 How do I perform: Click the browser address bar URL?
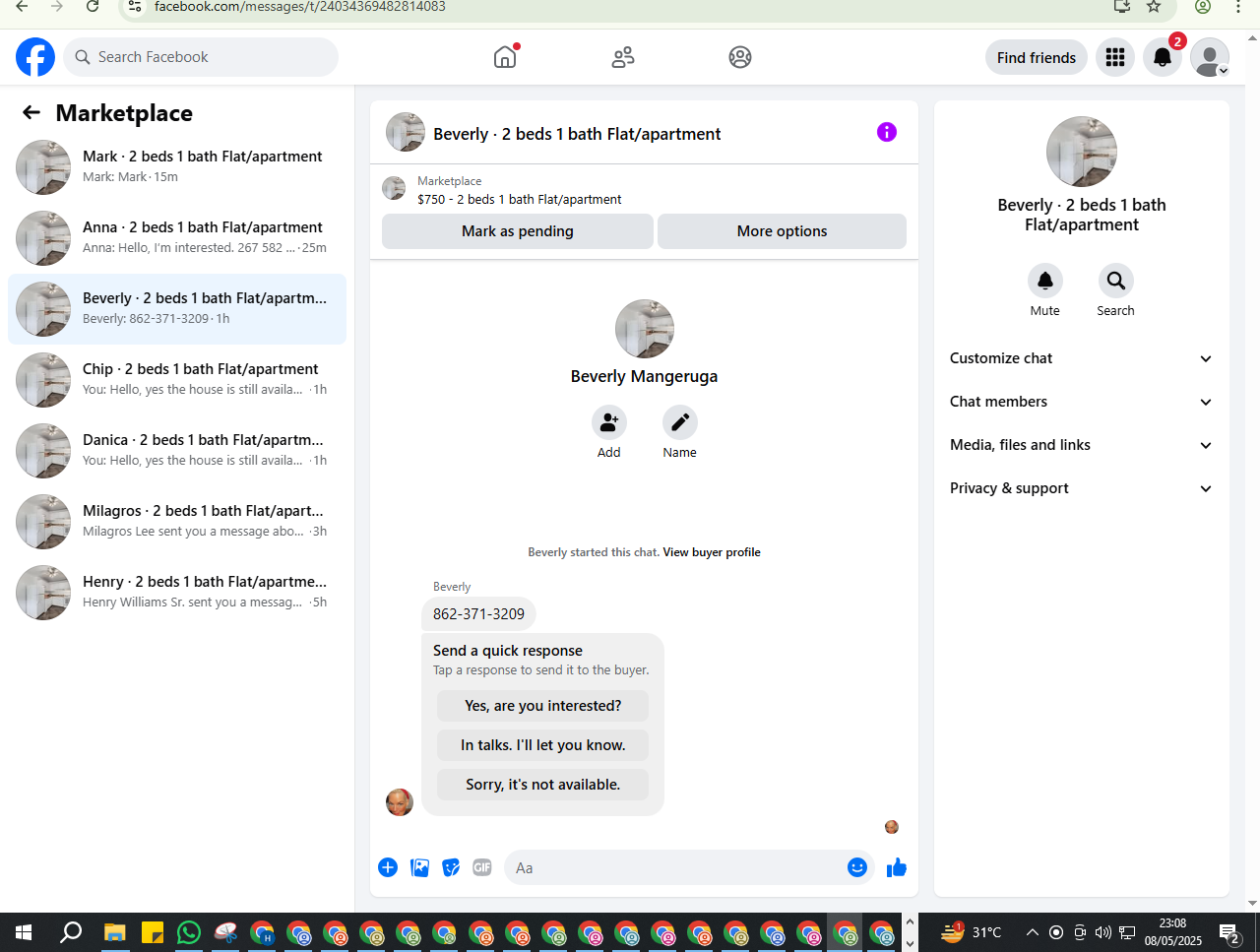pos(300,7)
